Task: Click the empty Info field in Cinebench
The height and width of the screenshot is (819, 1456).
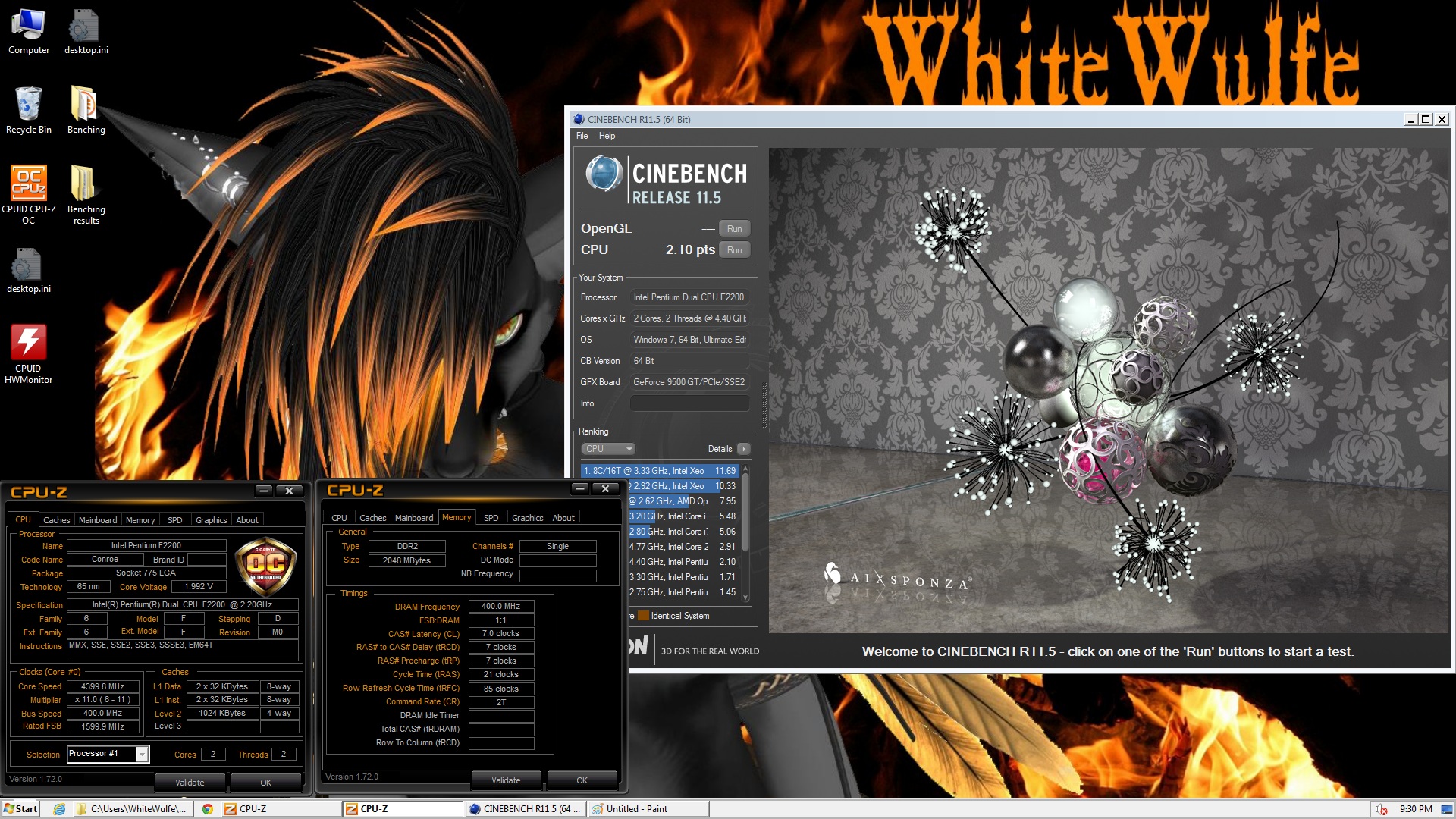Action: [x=689, y=403]
